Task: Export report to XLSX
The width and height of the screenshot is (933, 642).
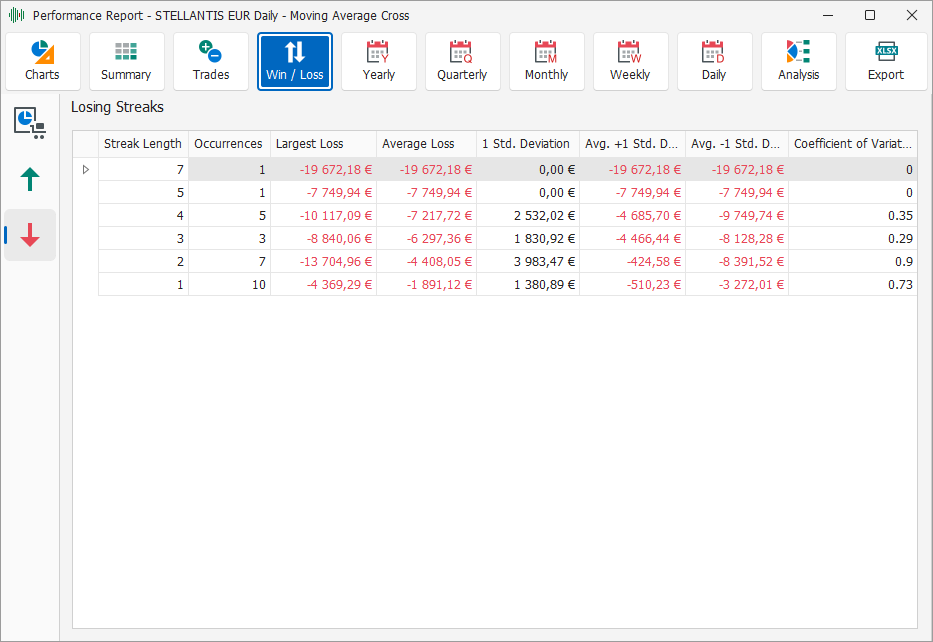Action: (x=885, y=61)
